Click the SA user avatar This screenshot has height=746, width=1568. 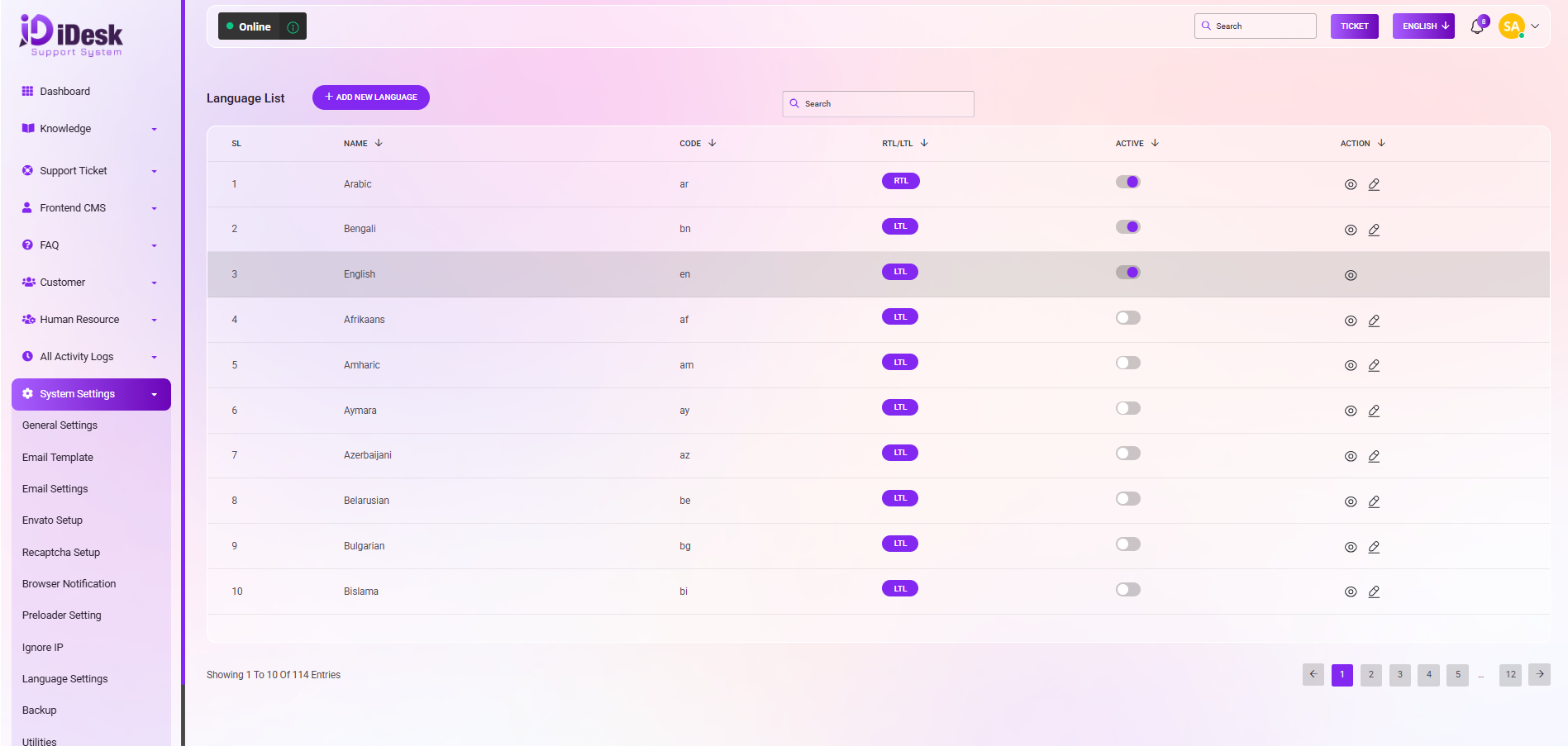(x=1511, y=26)
